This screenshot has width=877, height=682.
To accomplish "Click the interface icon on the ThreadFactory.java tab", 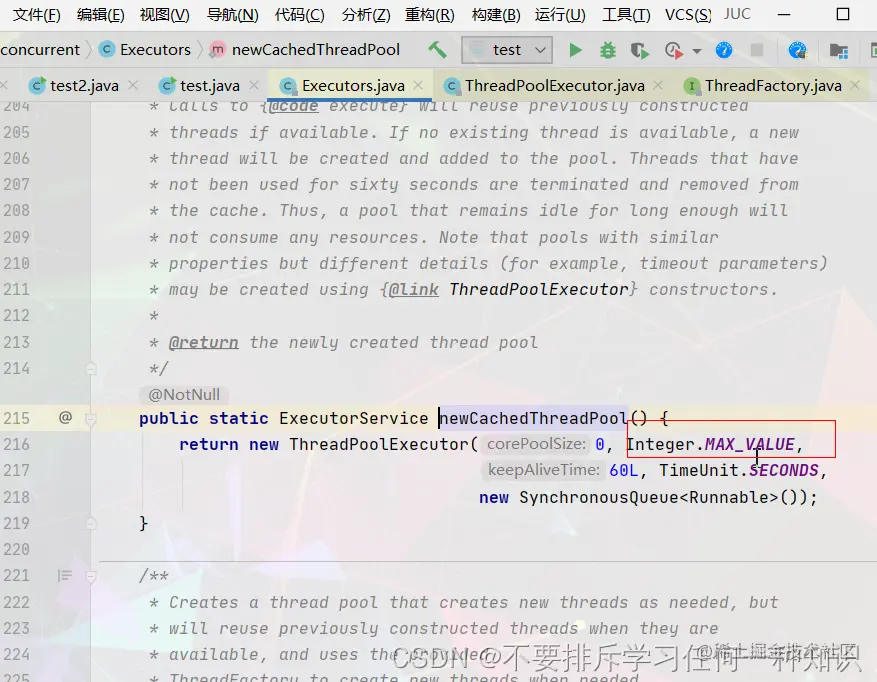I will pos(692,86).
